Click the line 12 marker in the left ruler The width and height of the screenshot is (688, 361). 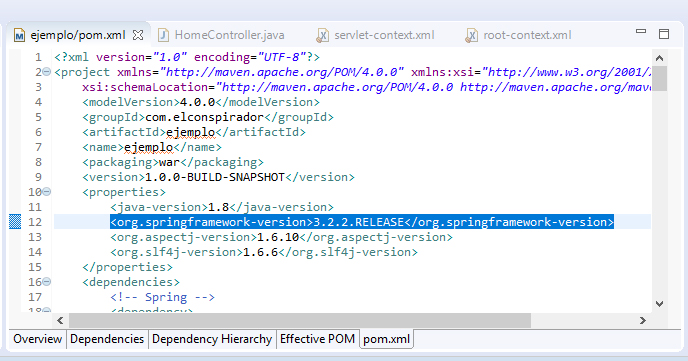15,222
